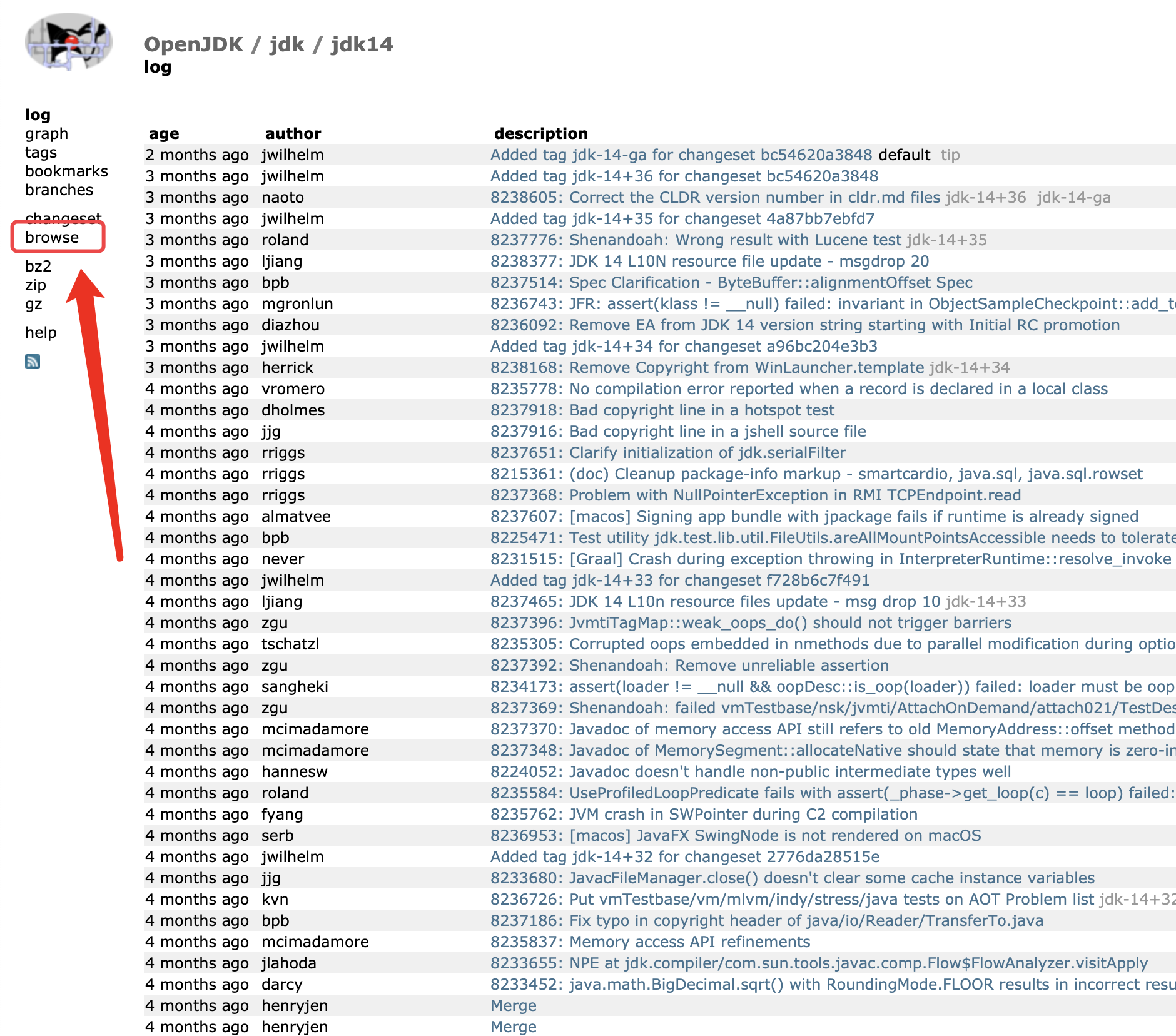Open commit 8234173 loader must be oop
This screenshot has height=1036, width=1176.
833,687
